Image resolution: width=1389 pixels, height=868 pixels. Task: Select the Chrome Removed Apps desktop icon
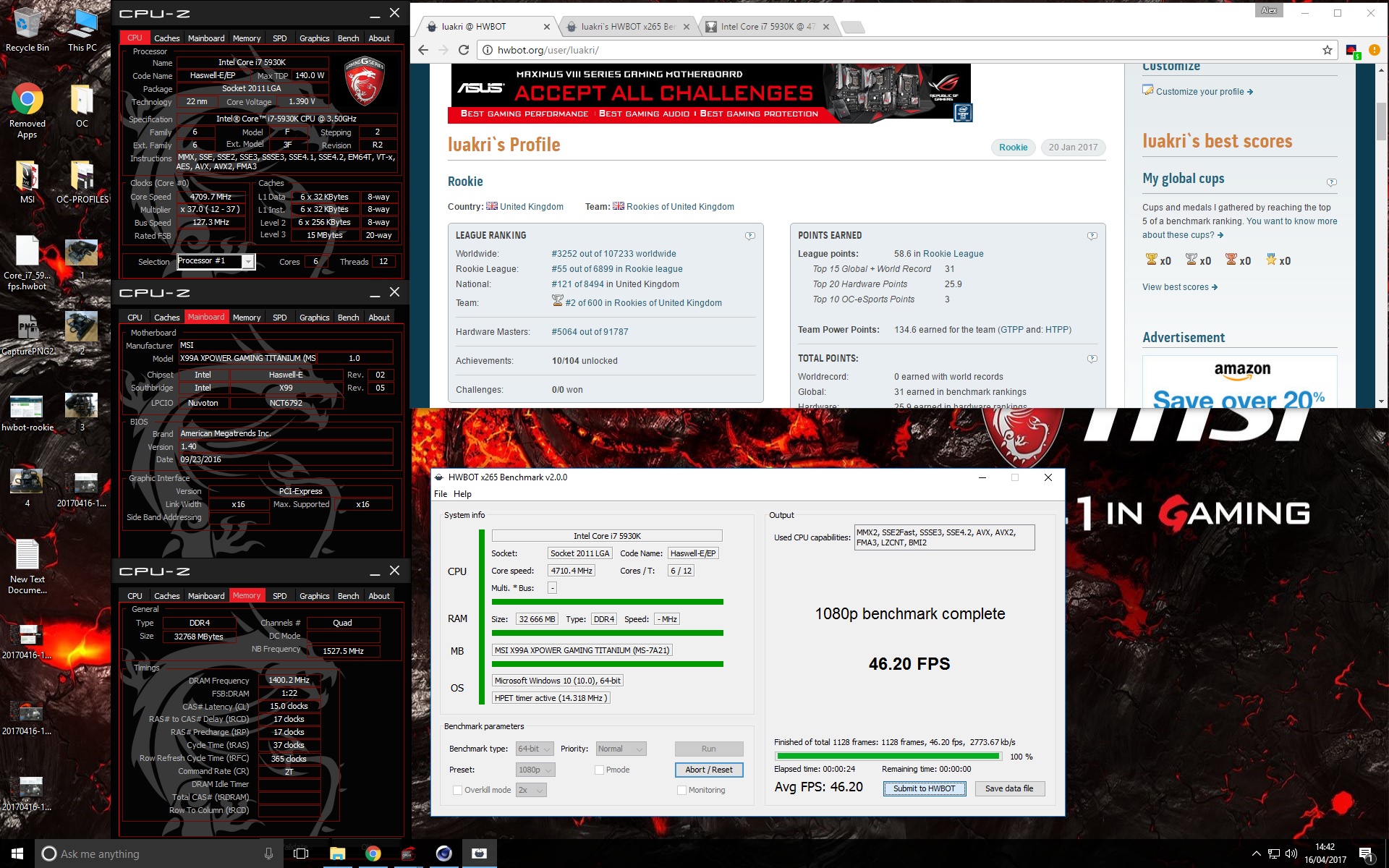coord(27,111)
